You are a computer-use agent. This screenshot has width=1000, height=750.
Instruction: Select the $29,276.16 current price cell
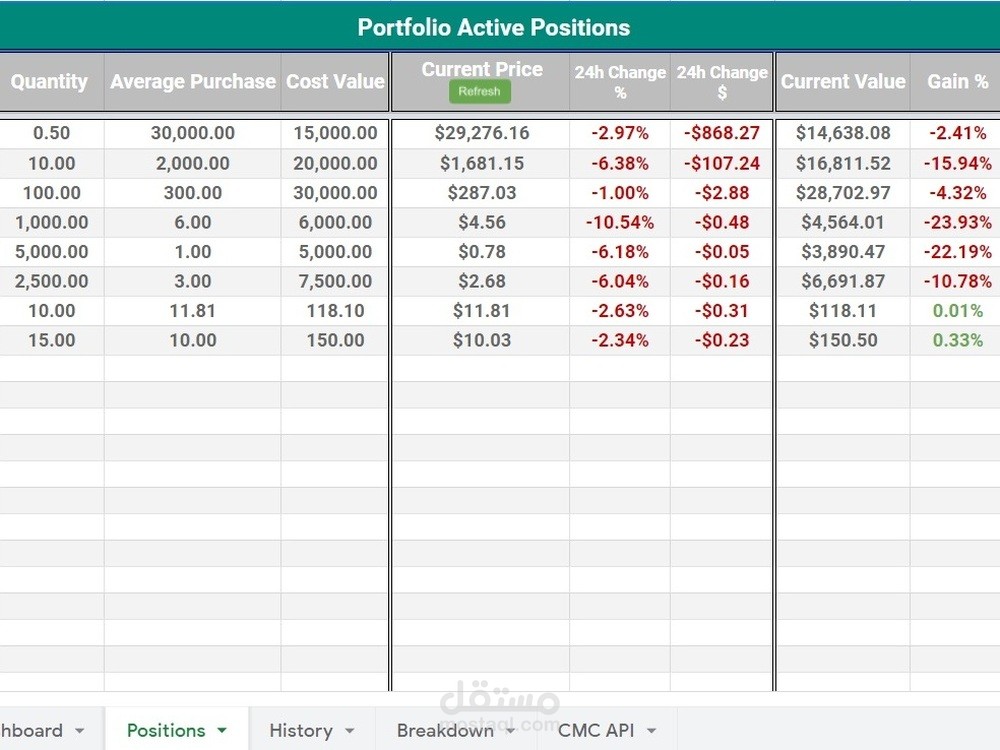coord(482,133)
